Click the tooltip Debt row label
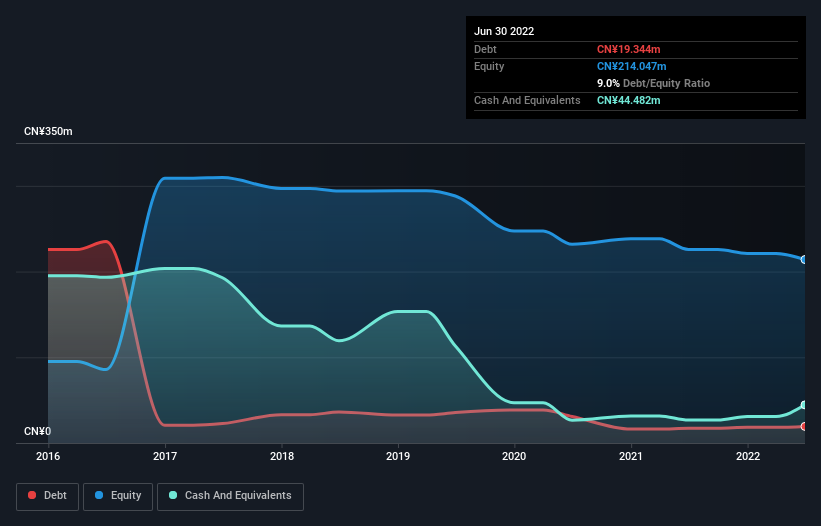The width and height of the screenshot is (821, 526). click(x=485, y=49)
